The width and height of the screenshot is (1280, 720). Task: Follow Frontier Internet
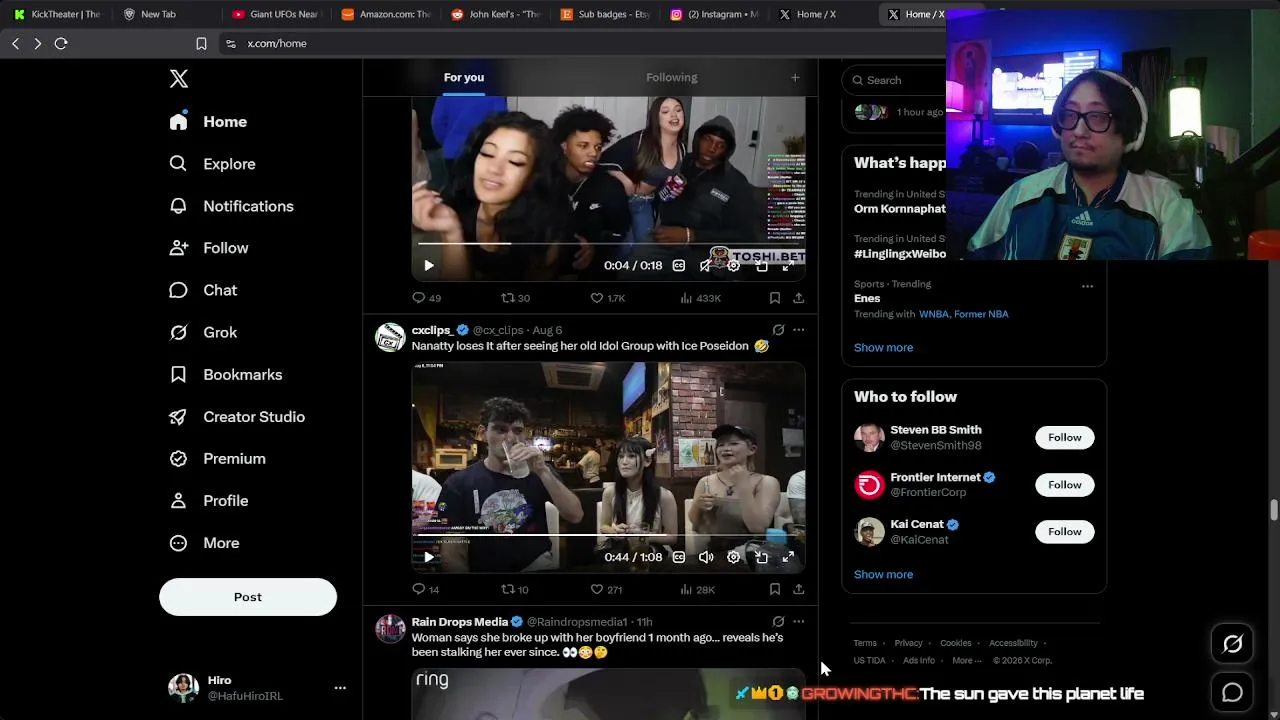1064,484
